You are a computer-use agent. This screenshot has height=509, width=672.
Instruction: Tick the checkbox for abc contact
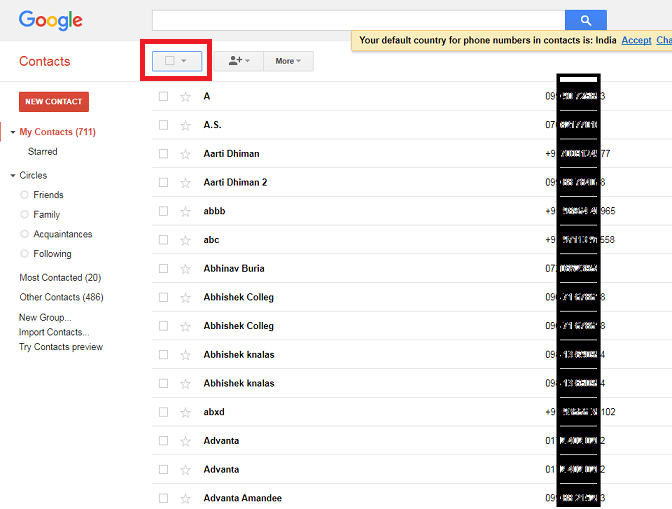click(x=163, y=240)
